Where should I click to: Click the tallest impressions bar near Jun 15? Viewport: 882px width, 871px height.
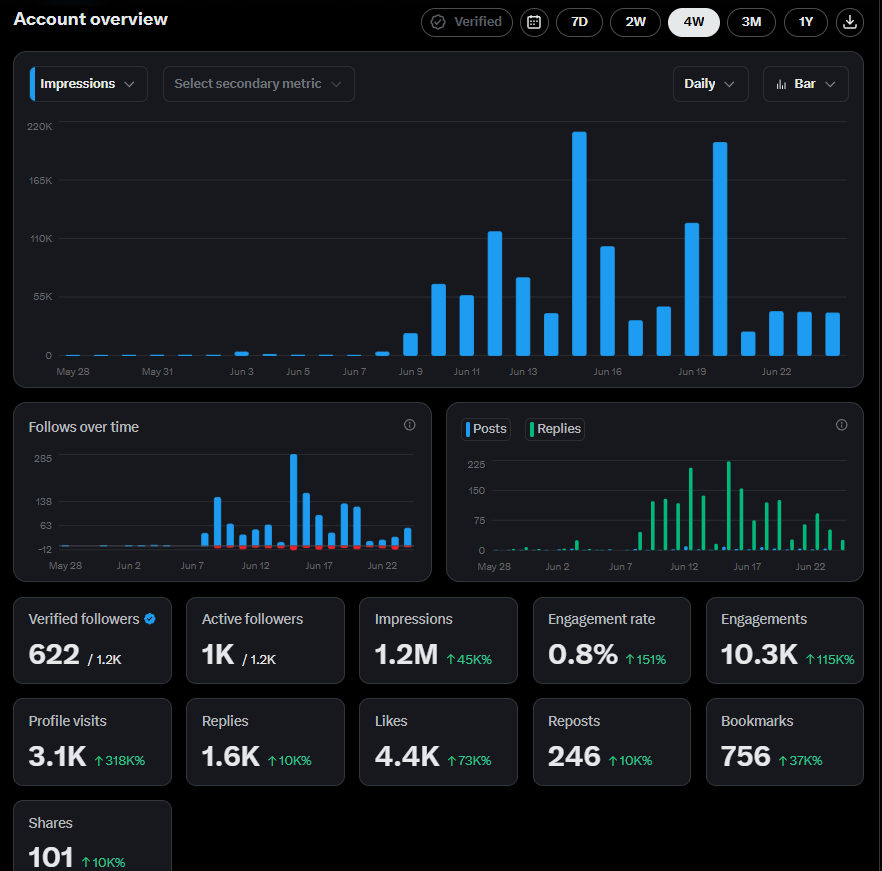point(579,244)
